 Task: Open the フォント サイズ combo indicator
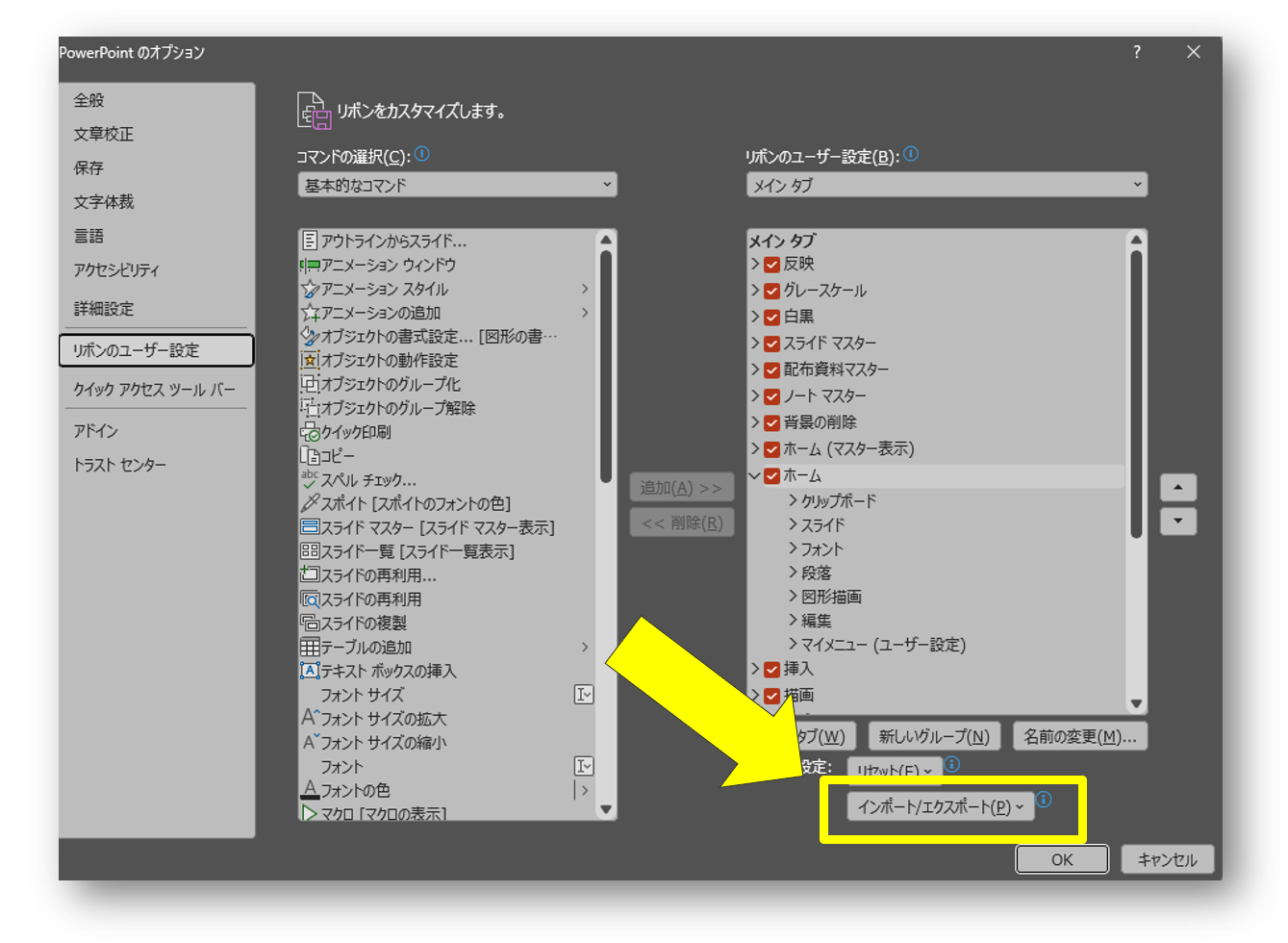[584, 695]
